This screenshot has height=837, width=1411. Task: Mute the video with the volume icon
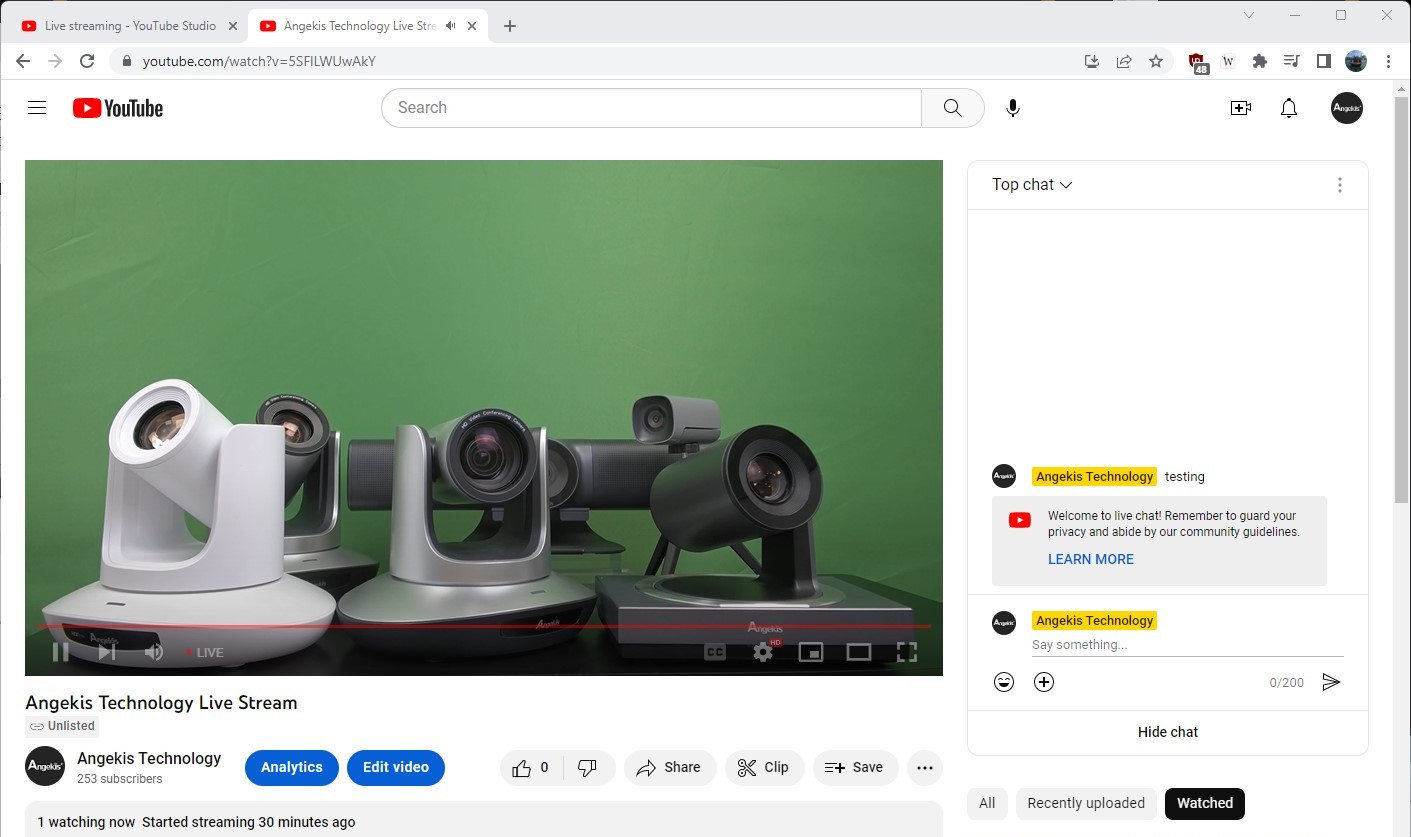click(x=153, y=651)
